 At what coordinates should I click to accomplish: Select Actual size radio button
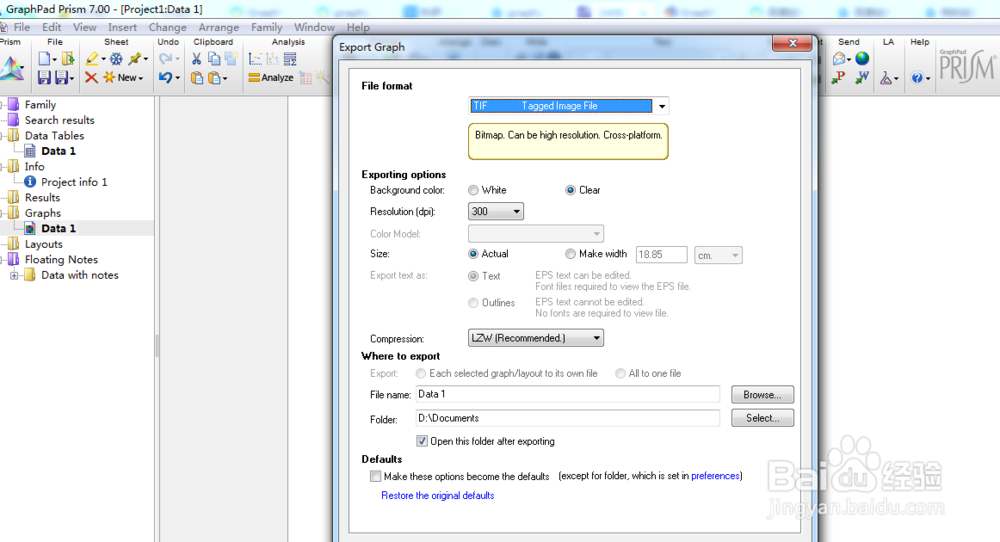click(x=473, y=254)
